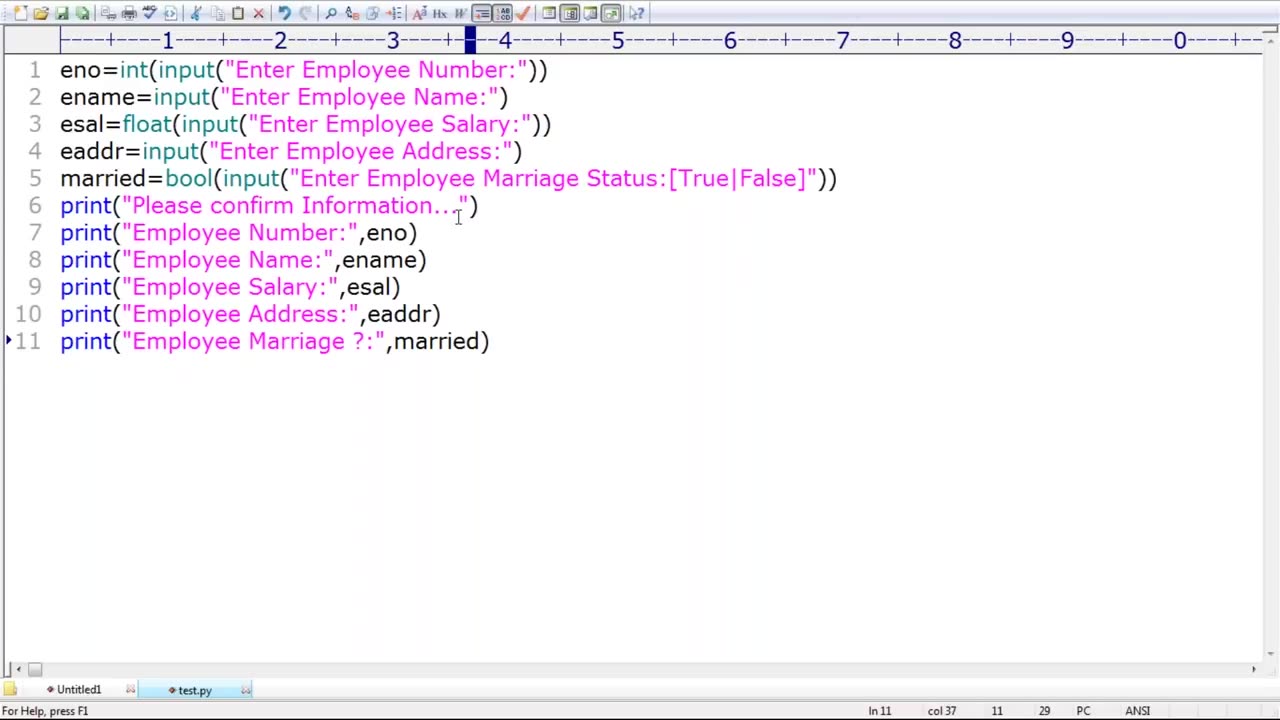
Task: Click the 'Employee Number:' string on line 7
Action: point(240,232)
